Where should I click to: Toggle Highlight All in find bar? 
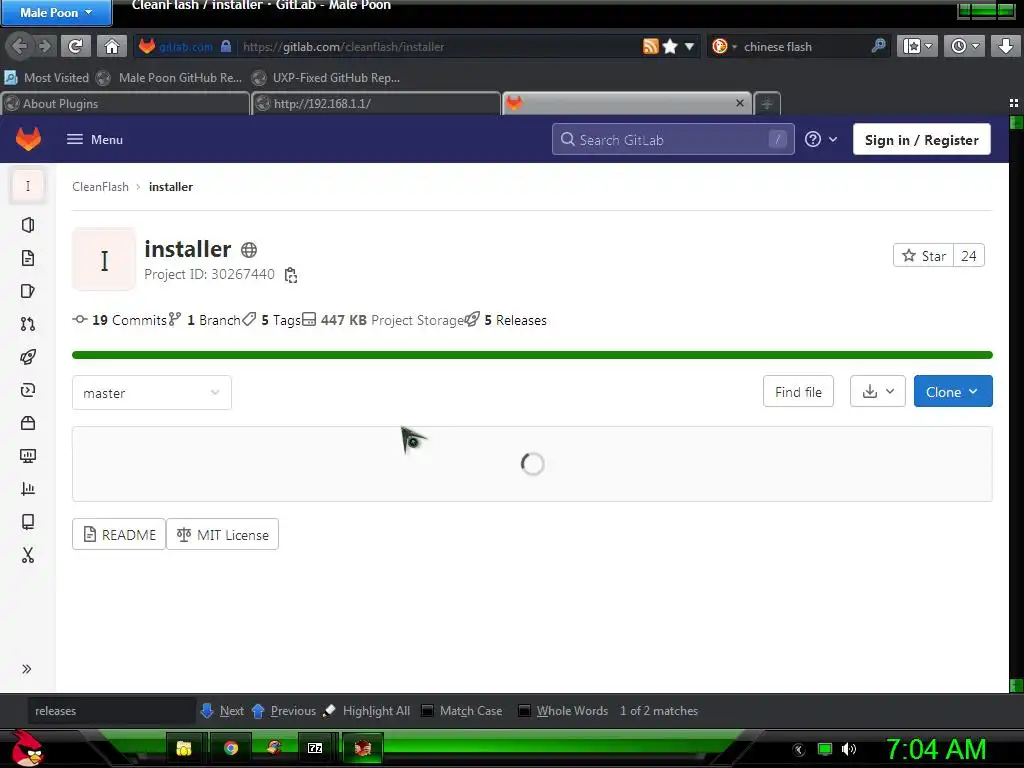coord(367,711)
